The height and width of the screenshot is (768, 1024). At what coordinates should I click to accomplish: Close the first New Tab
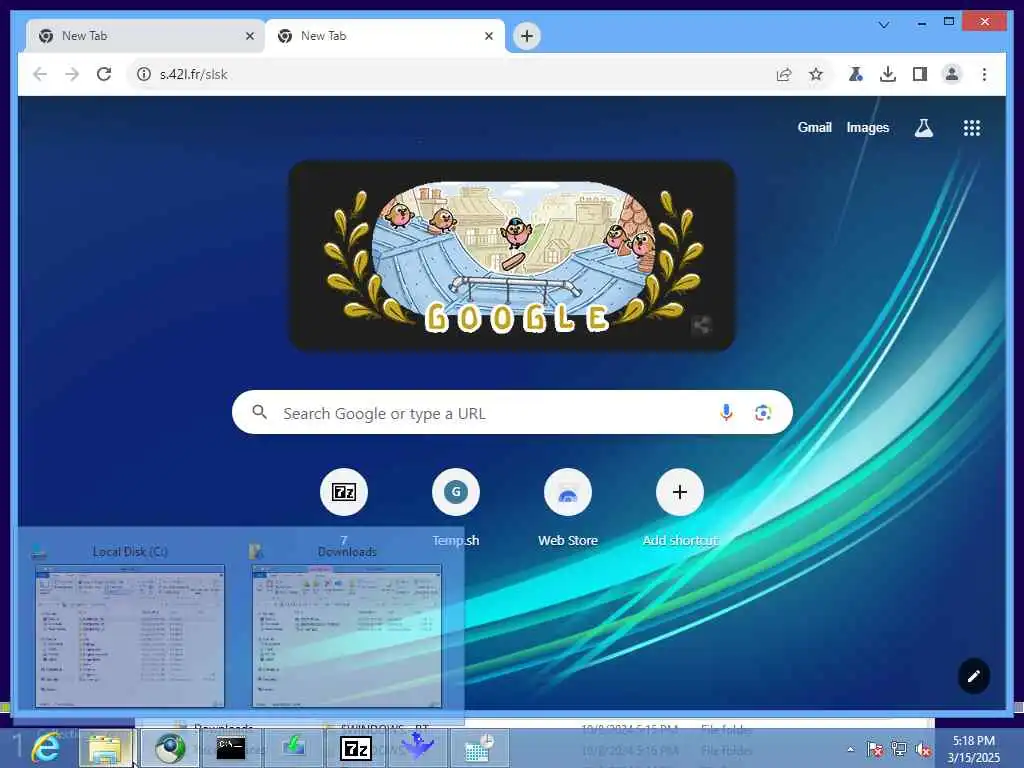tap(249, 36)
